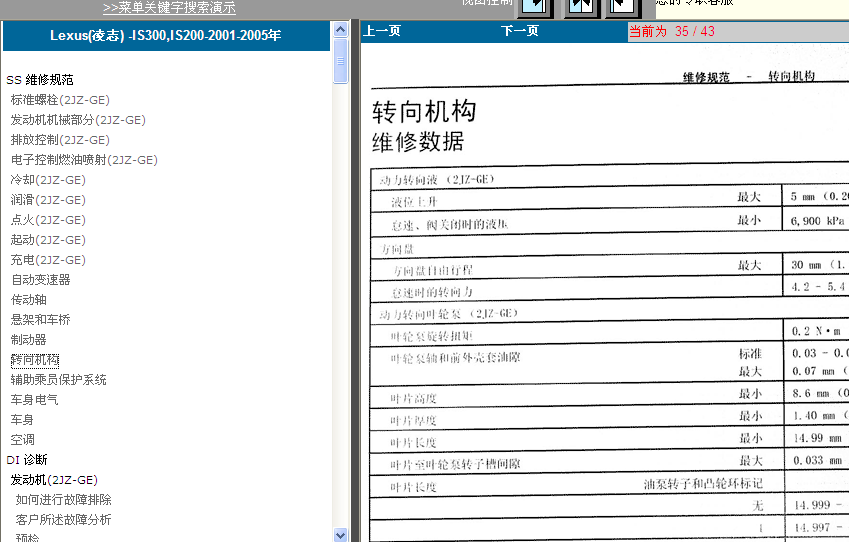Open 充电(2JZ-GE) entry

tap(48, 260)
